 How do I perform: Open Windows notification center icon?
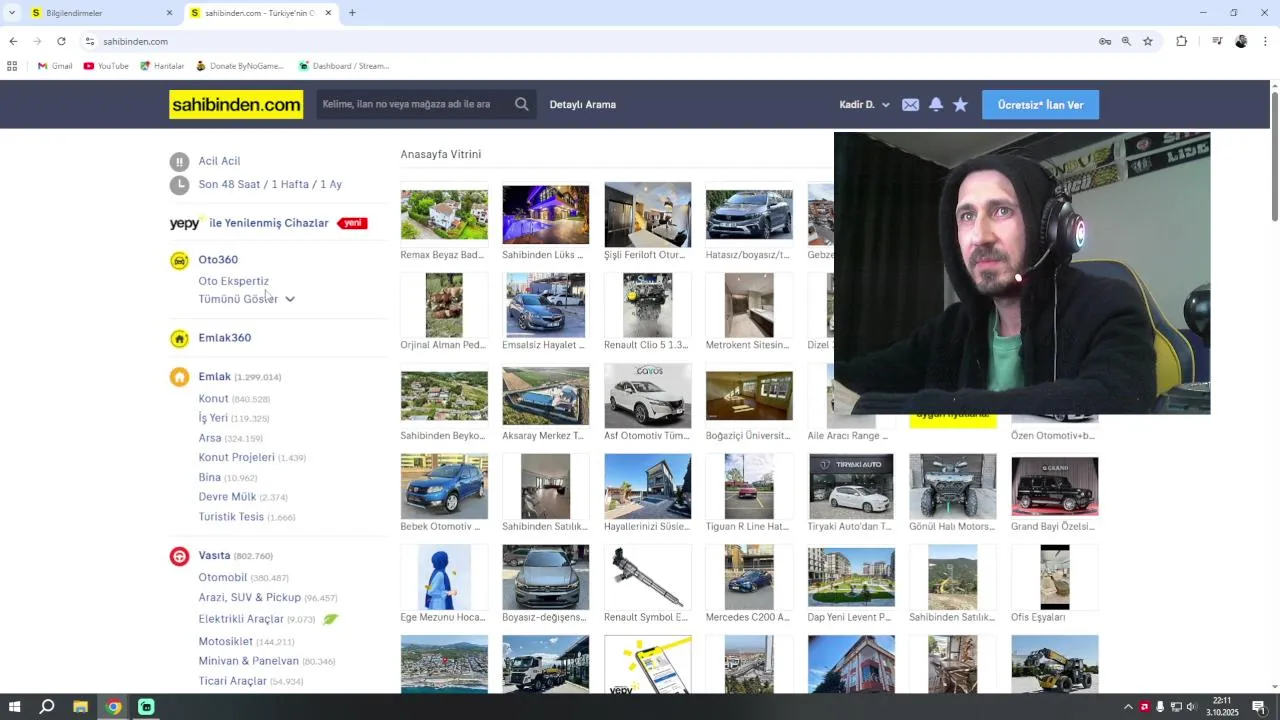[x=1259, y=707]
